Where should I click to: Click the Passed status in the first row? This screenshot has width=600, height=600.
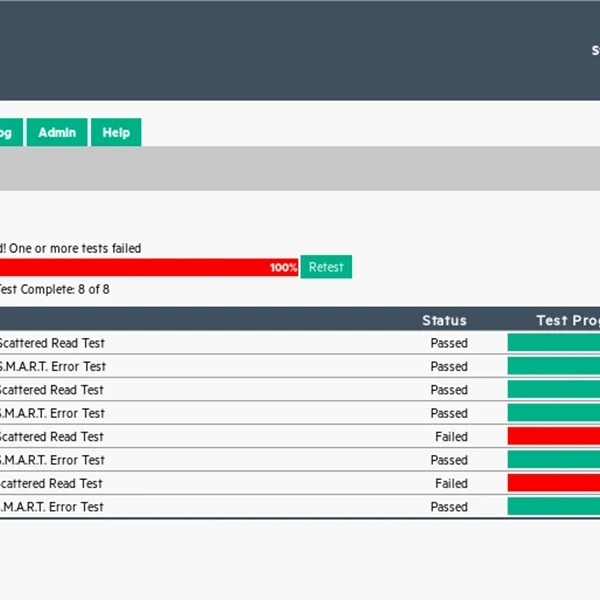pos(449,343)
